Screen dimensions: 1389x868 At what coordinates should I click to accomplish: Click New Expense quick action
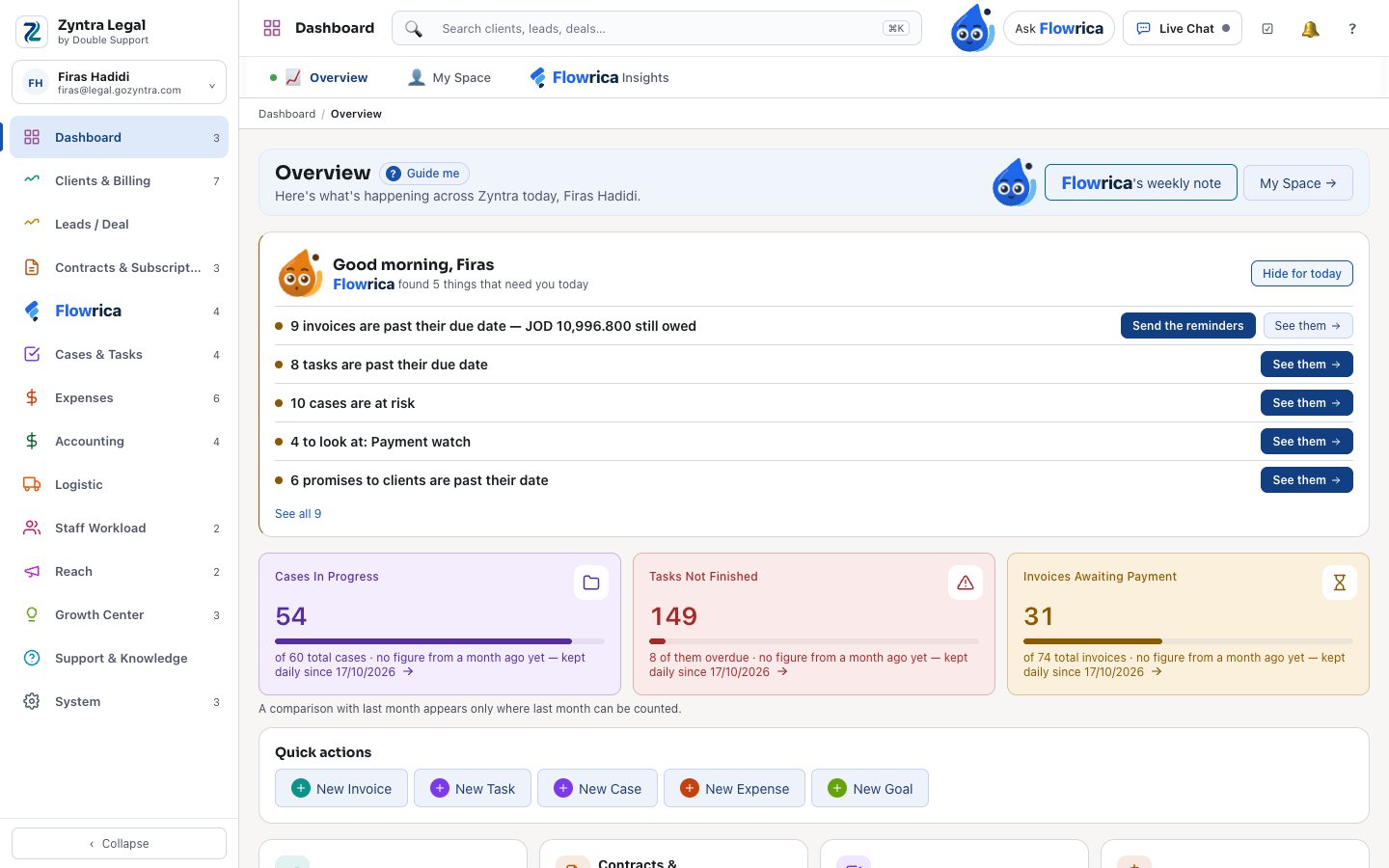734,788
